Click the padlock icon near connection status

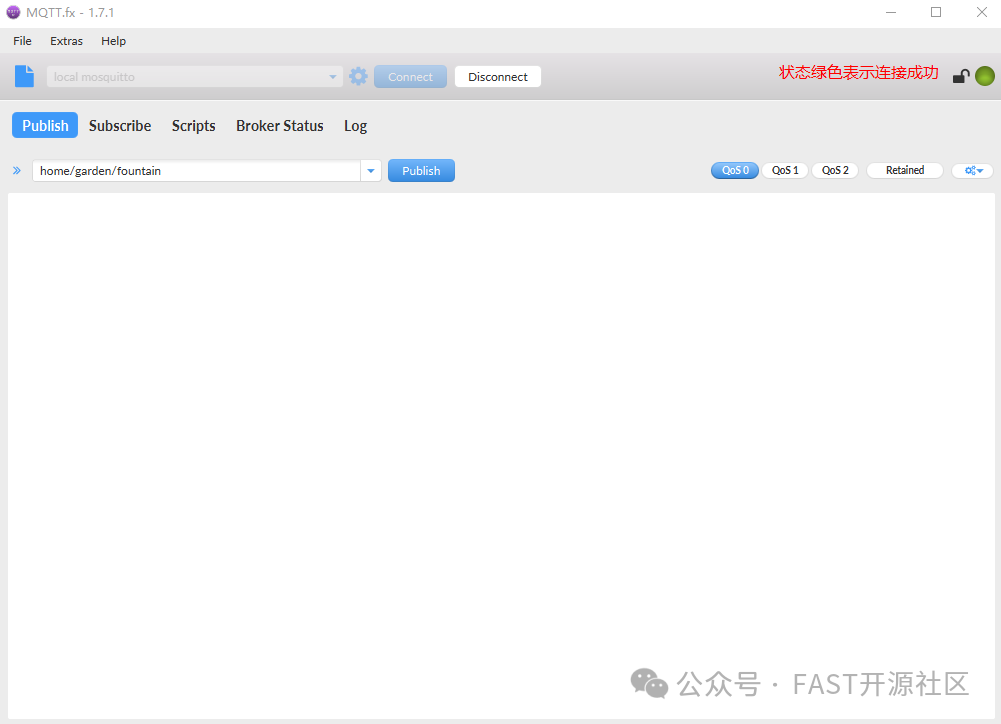pyautogui.click(x=960, y=75)
